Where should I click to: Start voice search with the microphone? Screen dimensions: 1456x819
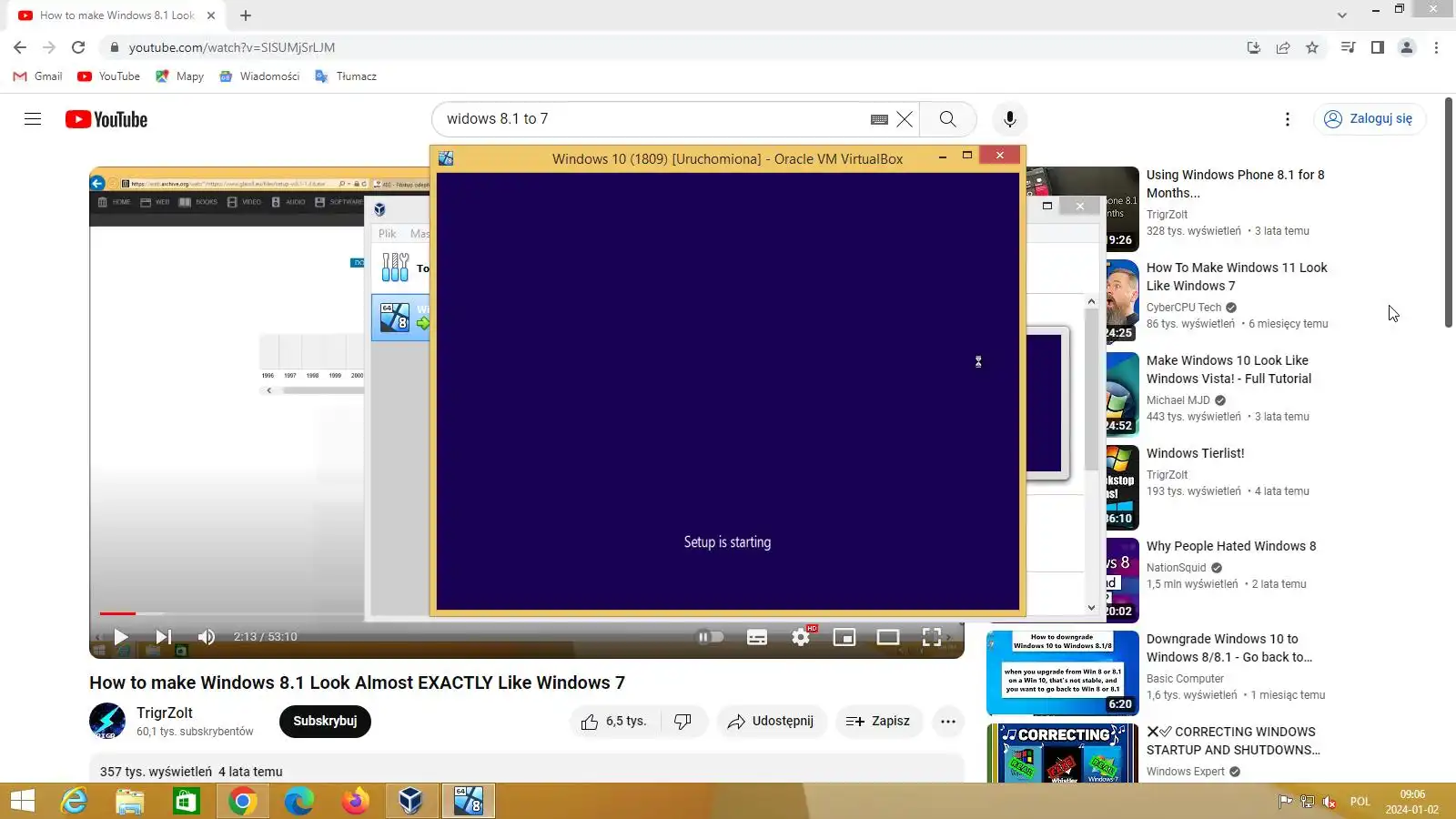pyautogui.click(x=1009, y=119)
